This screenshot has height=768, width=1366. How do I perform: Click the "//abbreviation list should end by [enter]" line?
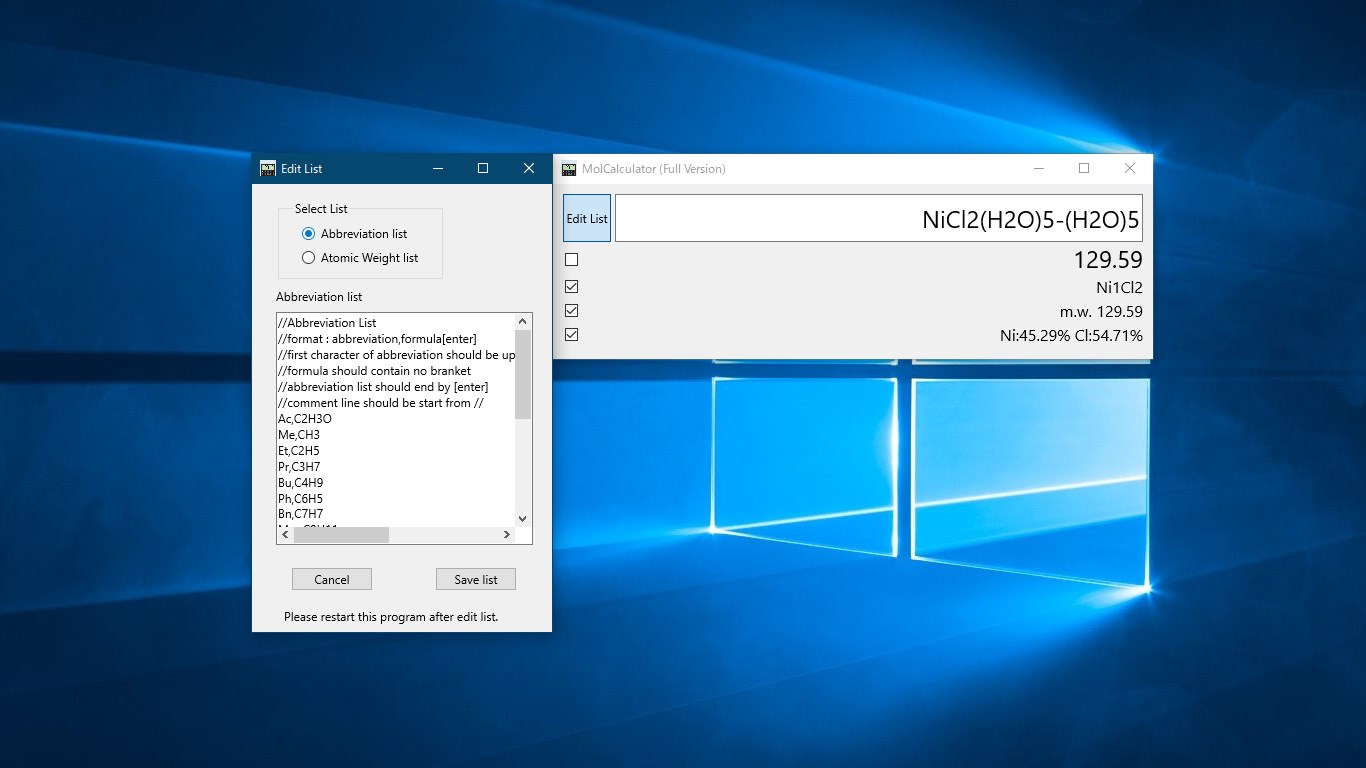click(383, 387)
